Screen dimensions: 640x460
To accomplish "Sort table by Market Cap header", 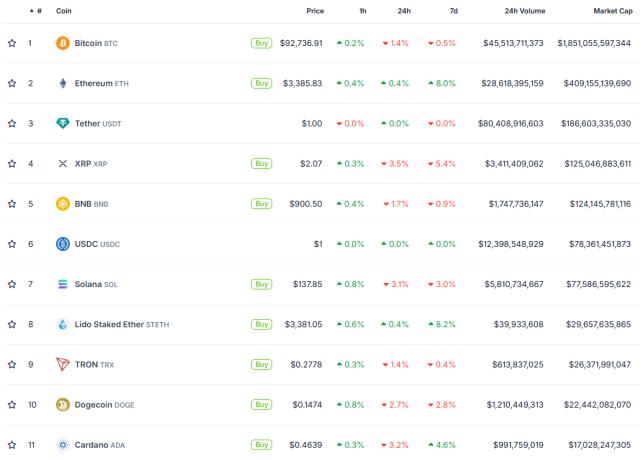I will [x=611, y=10].
